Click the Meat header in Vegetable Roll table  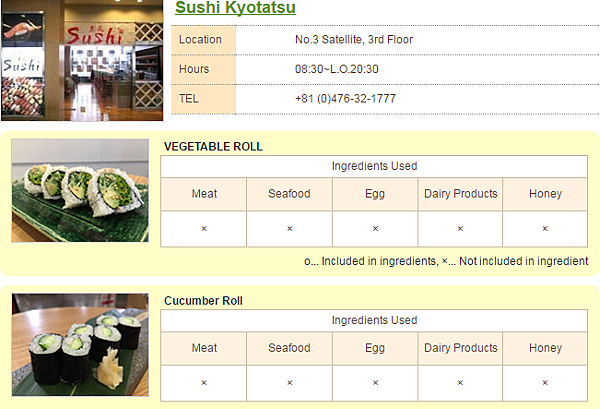point(204,194)
